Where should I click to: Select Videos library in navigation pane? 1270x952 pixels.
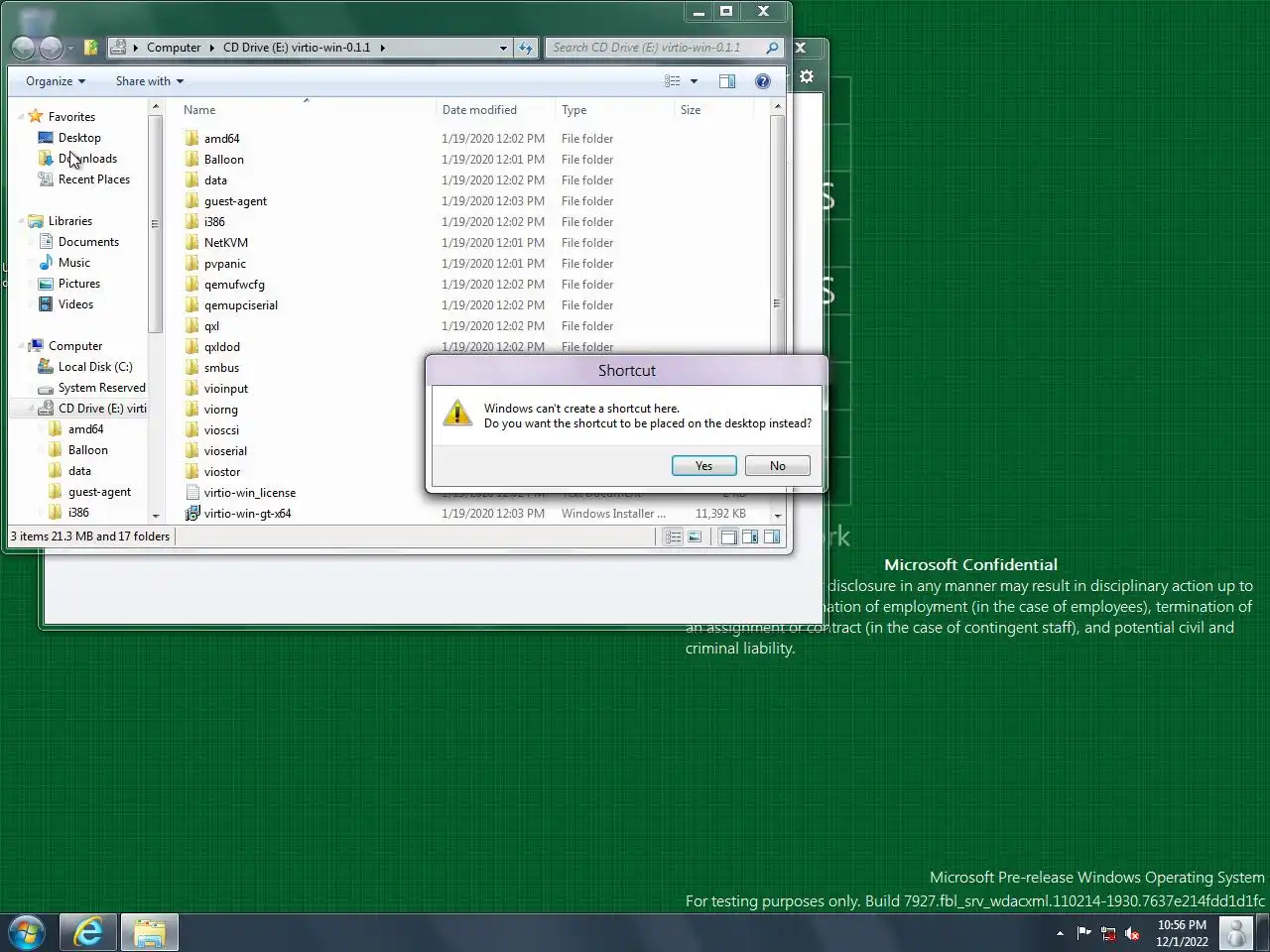[75, 304]
